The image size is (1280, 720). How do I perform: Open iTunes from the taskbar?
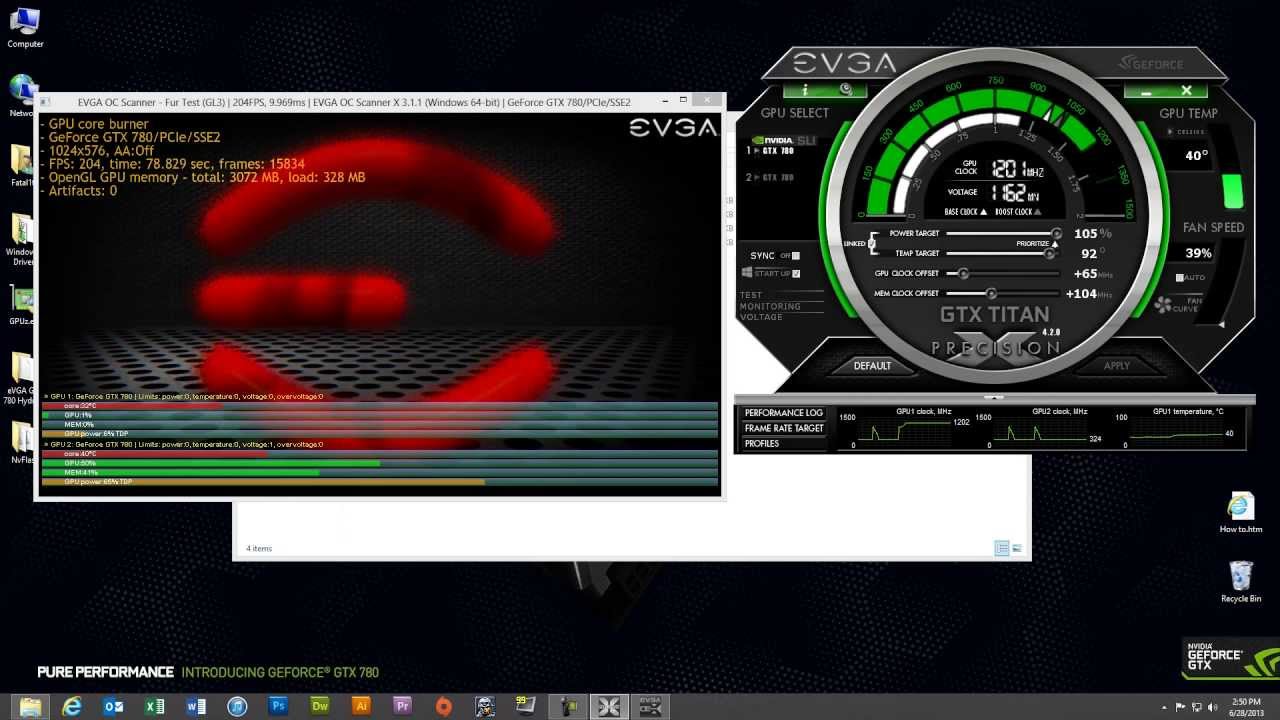click(x=237, y=706)
